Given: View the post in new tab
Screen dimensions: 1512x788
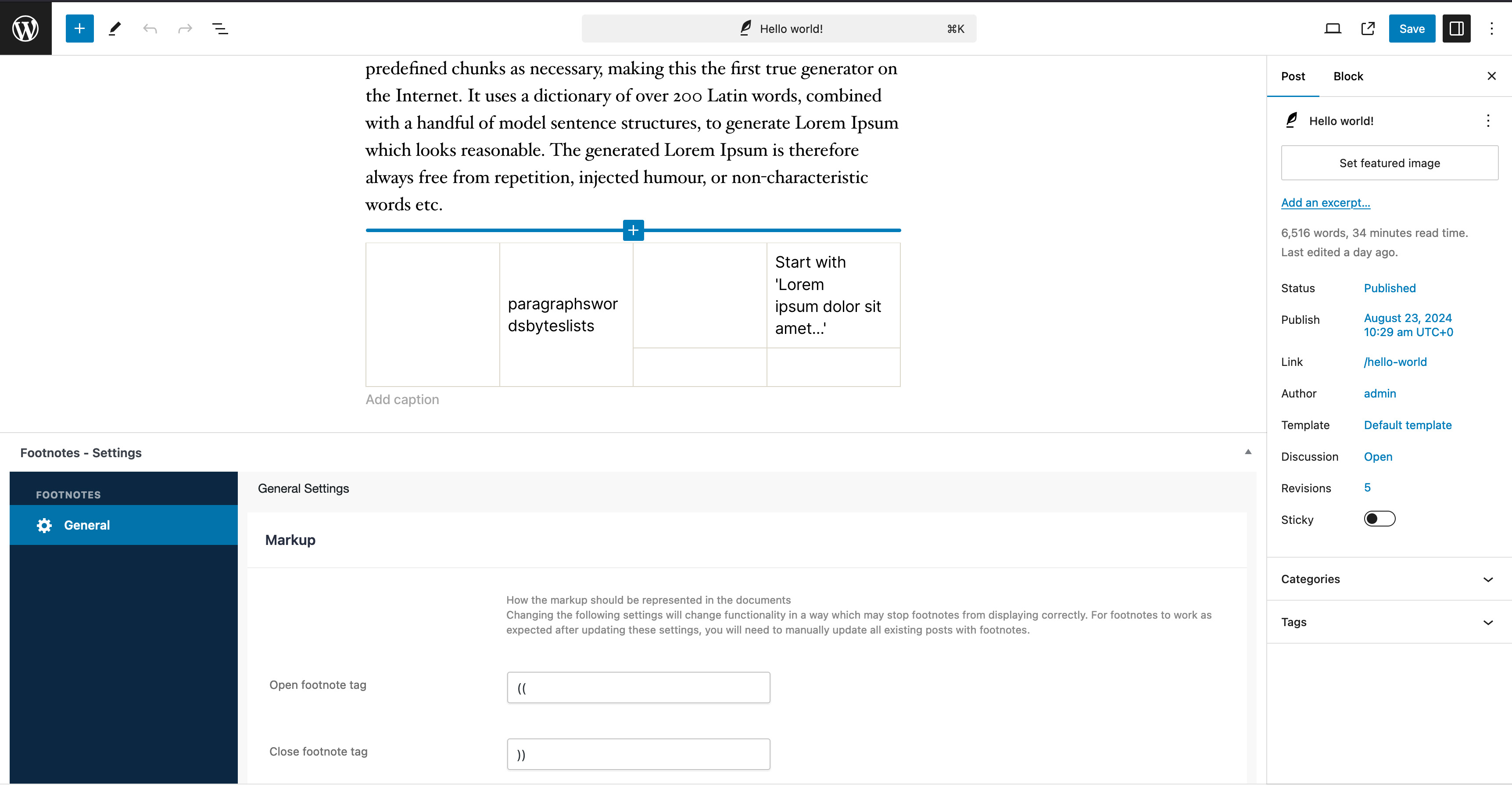Looking at the screenshot, I should [x=1368, y=28].
